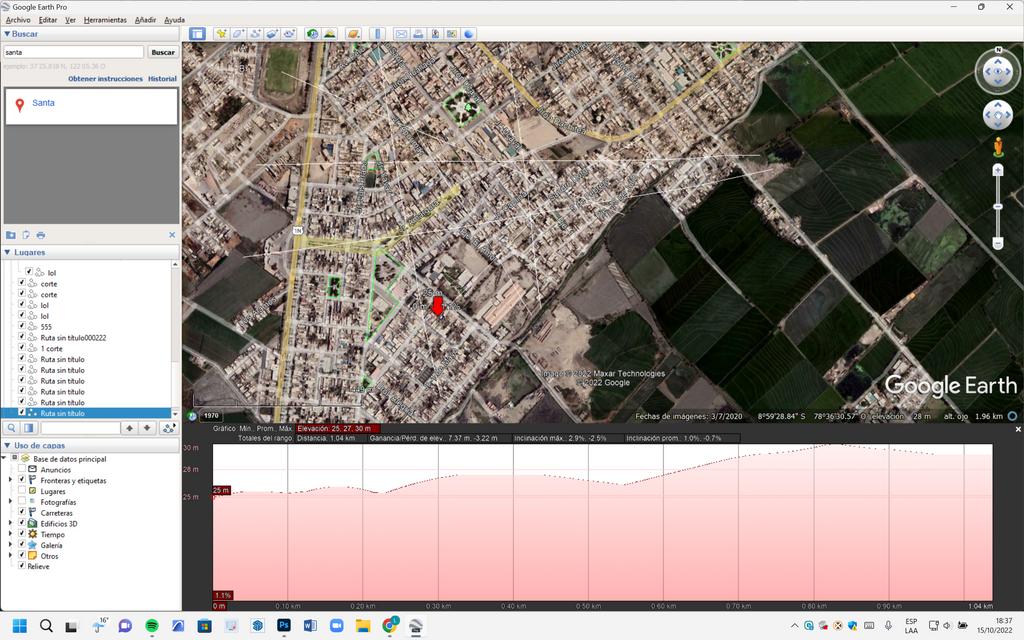
Task: Toggle the Edificios 3D layer checkbox
Action: coord(22,522)
